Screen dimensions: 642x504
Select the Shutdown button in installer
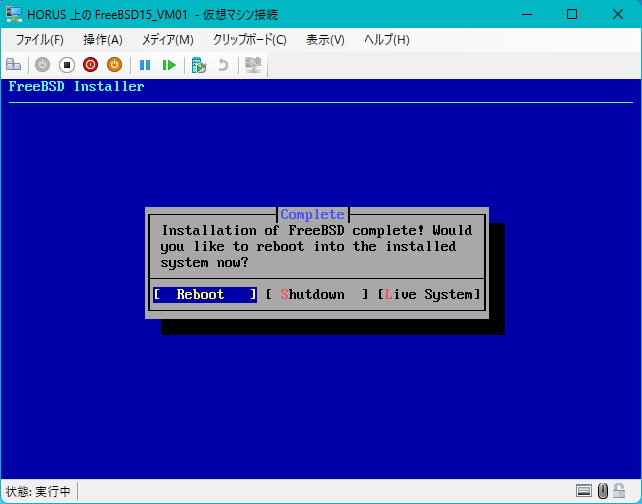click(x=316, y=294)
